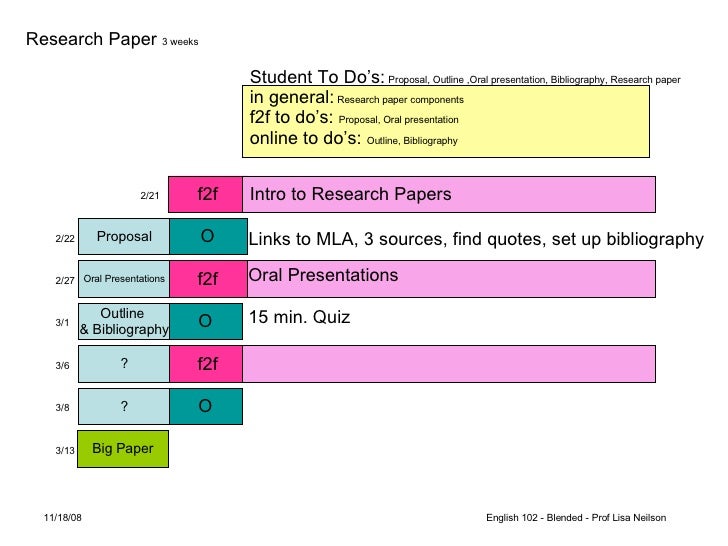Select the light blue 'Oral Presentations' box
Viewport: 728px width, 546px height.
[124, 279]
